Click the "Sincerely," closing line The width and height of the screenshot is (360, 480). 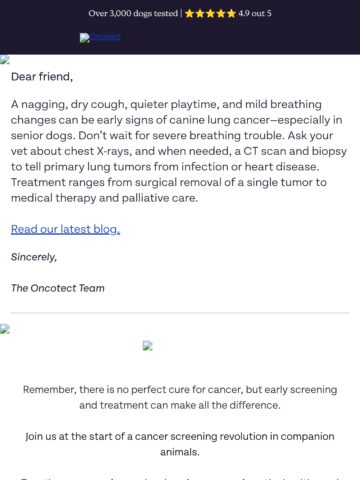click(34, 257)
